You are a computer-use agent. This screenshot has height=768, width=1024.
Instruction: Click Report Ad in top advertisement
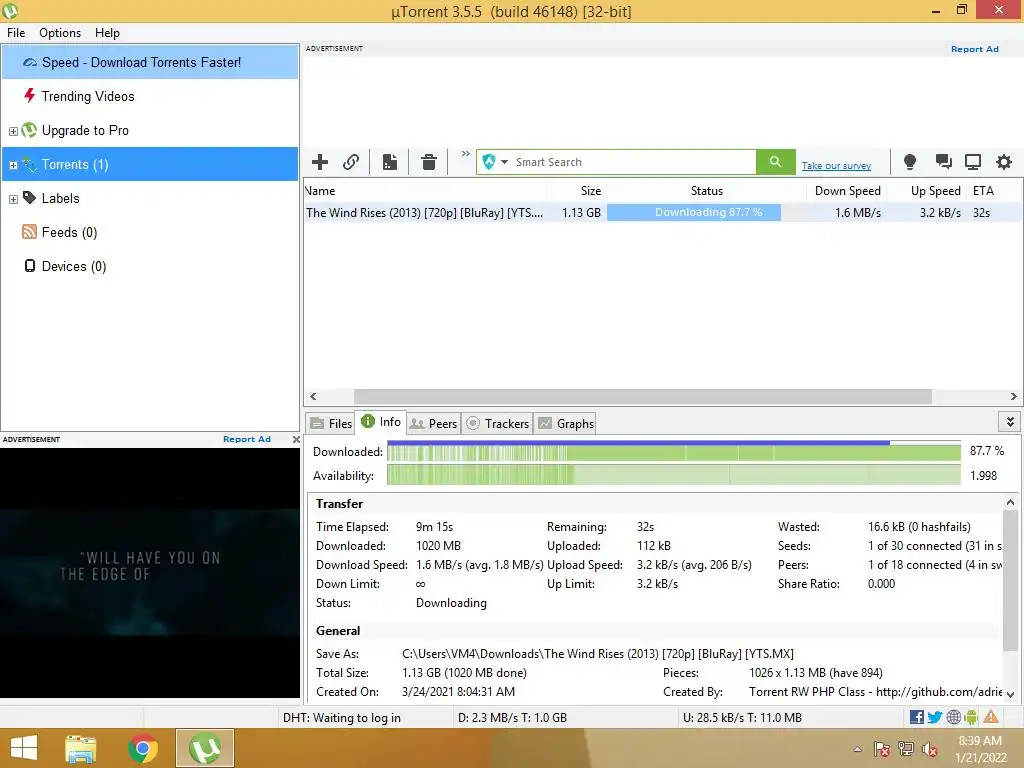974,49
